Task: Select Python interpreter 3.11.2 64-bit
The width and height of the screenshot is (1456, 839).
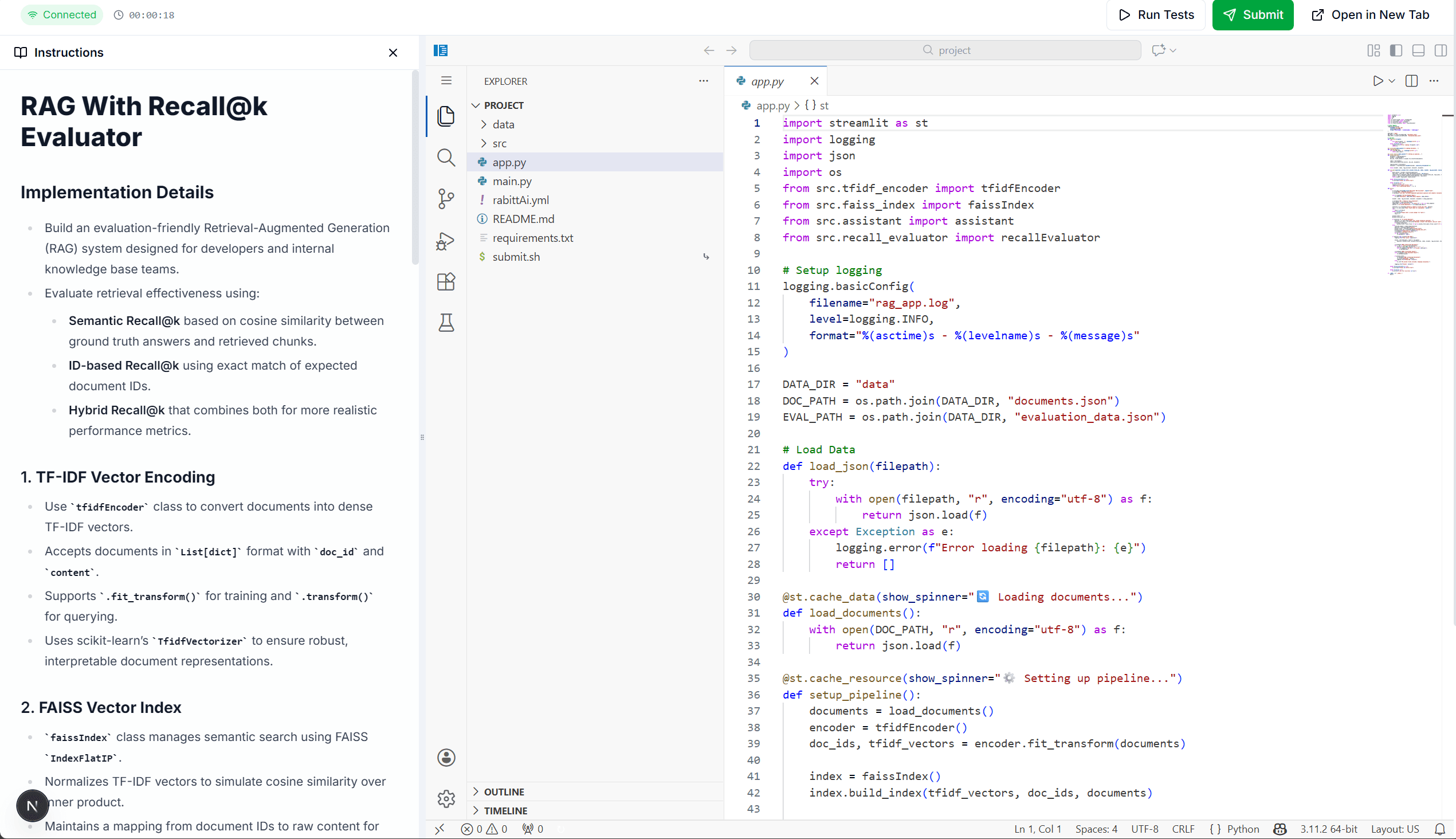Action: pyautogui.click(x=1328, y=829)
